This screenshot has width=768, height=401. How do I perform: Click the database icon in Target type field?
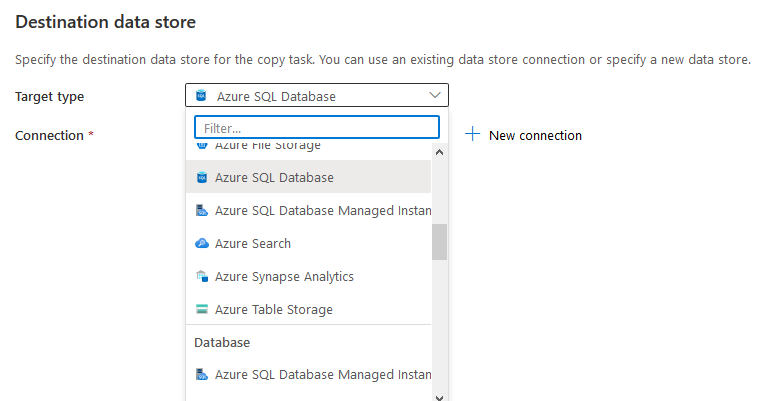(201, 96)
